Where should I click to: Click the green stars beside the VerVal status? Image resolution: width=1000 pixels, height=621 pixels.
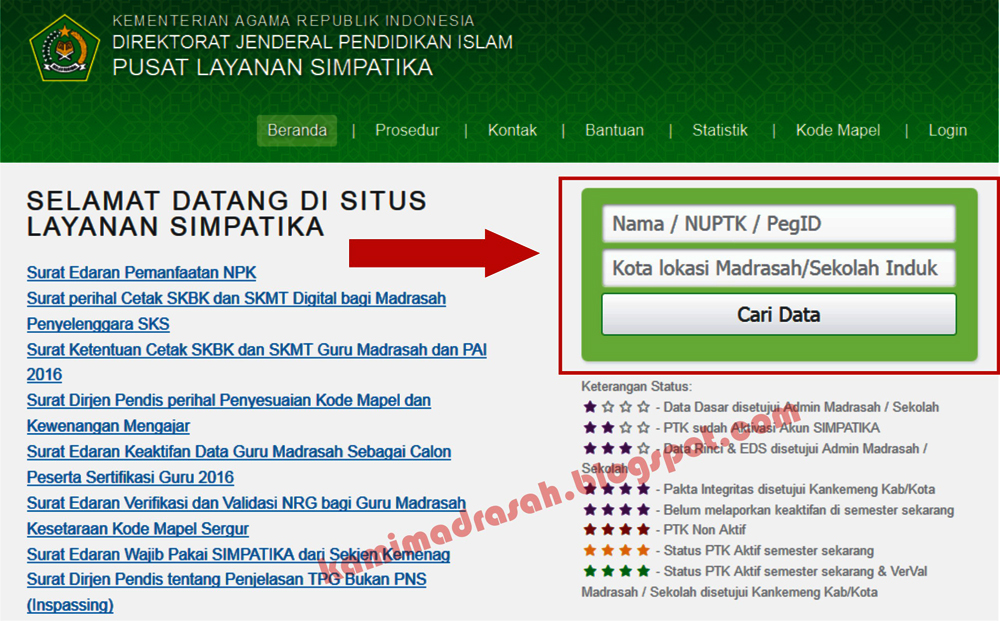[x=617, y=571]
